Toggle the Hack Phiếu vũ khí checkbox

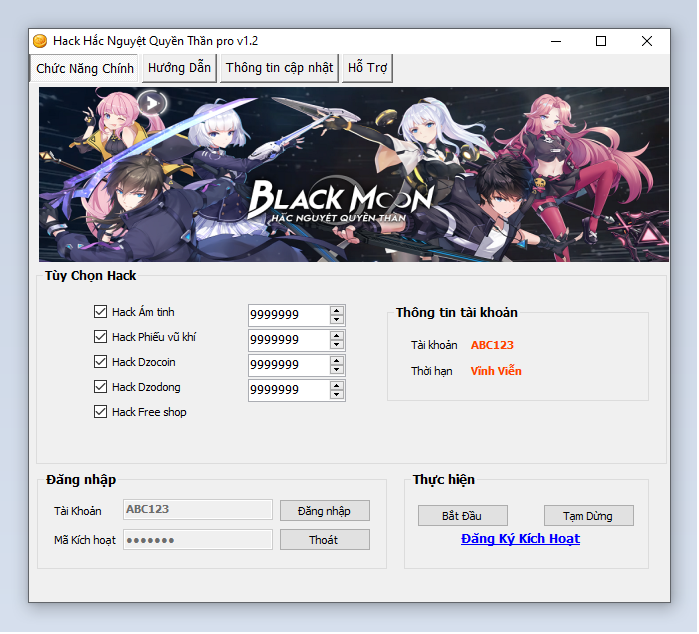(x=100, y=337)
